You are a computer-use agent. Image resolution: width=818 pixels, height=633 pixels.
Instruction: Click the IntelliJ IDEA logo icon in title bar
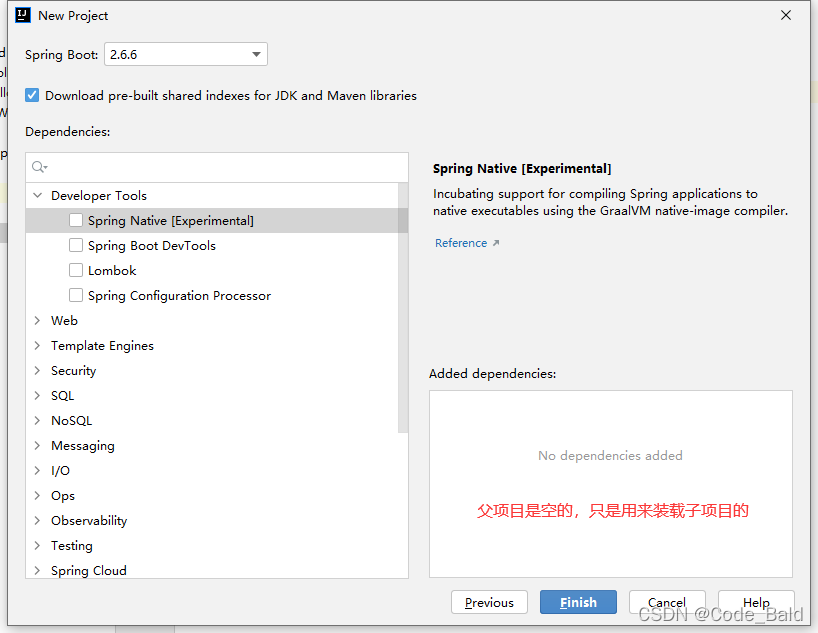pyautogui.click(x=23, y=15)
